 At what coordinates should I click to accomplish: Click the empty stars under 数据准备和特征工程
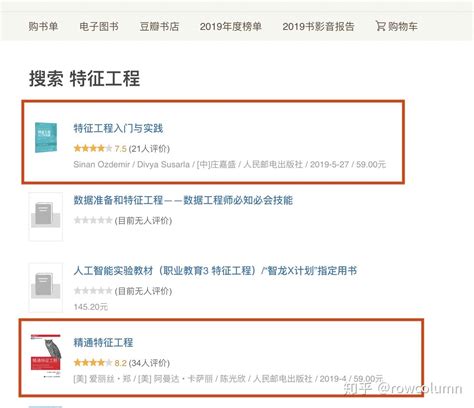point(93,220)
